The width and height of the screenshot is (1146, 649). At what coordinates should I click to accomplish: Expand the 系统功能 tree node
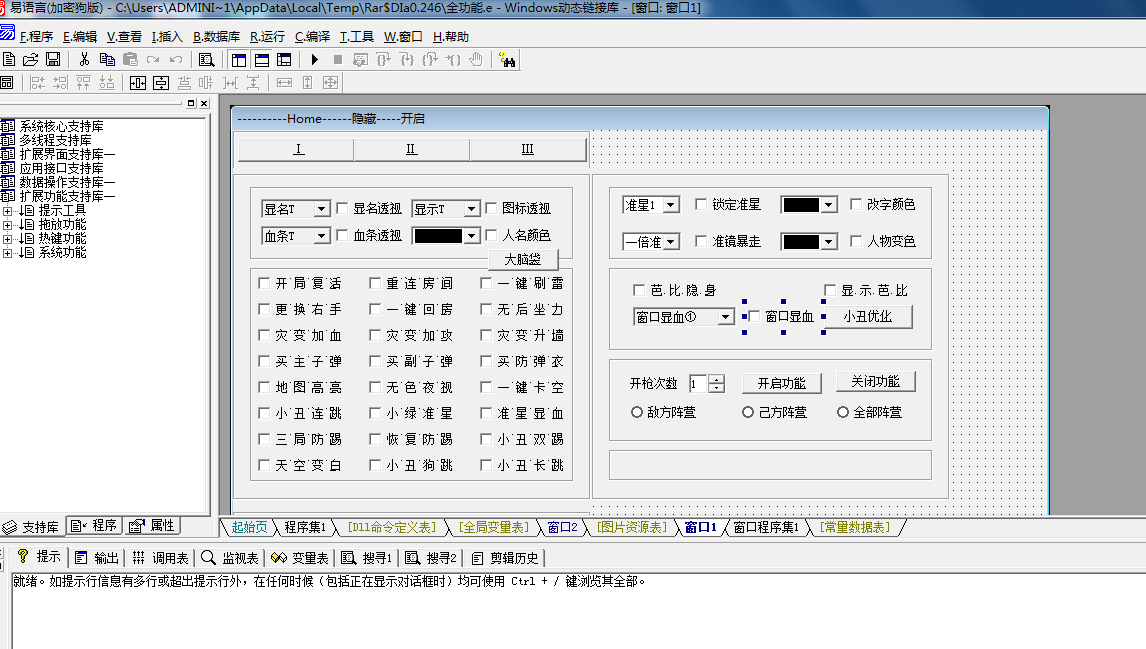(7, 253)
